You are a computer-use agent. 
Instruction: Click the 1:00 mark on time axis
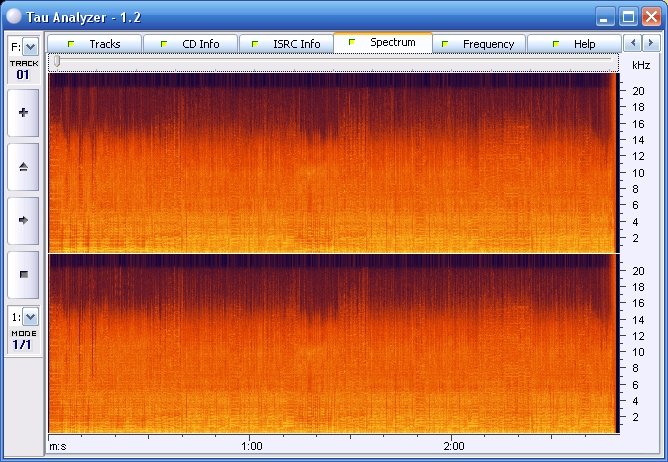click(x=252, y=446)
